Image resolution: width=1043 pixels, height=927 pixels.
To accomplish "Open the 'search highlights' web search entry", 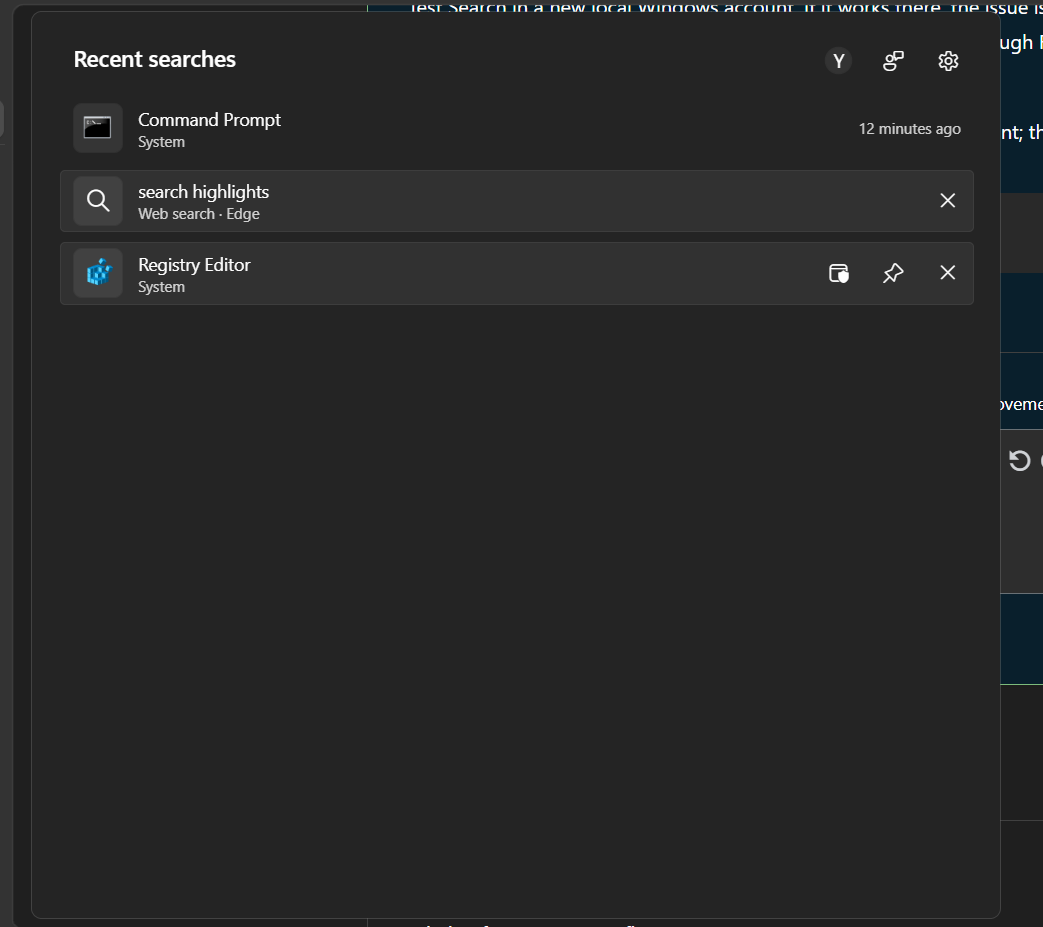I will coord(517,201).
